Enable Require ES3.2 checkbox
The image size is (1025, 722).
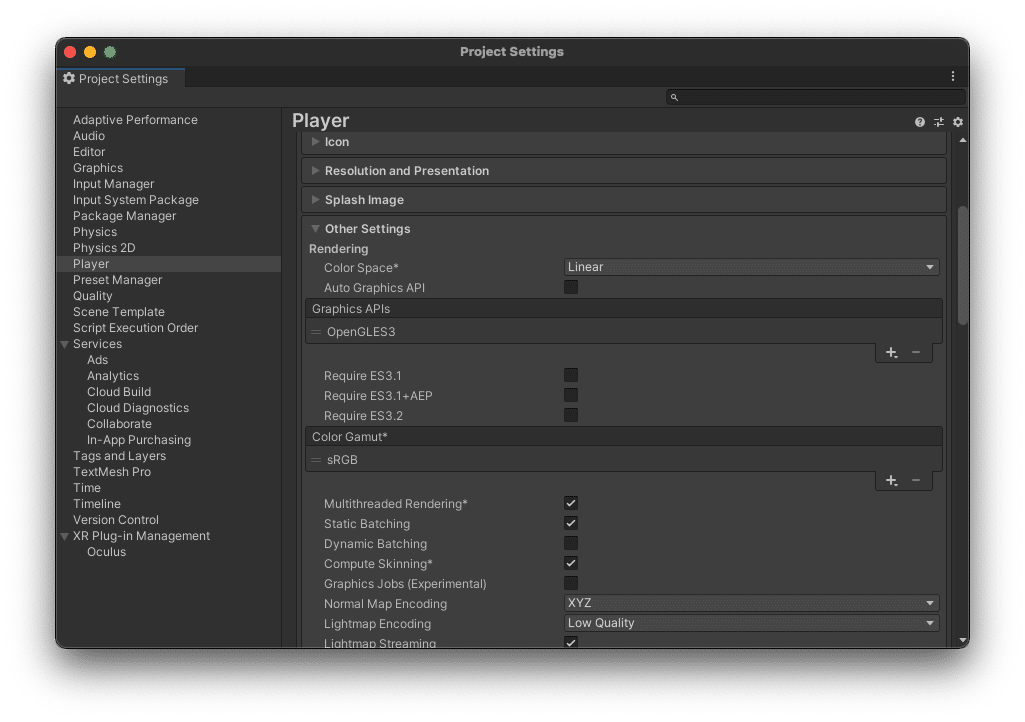coord(571,415)
